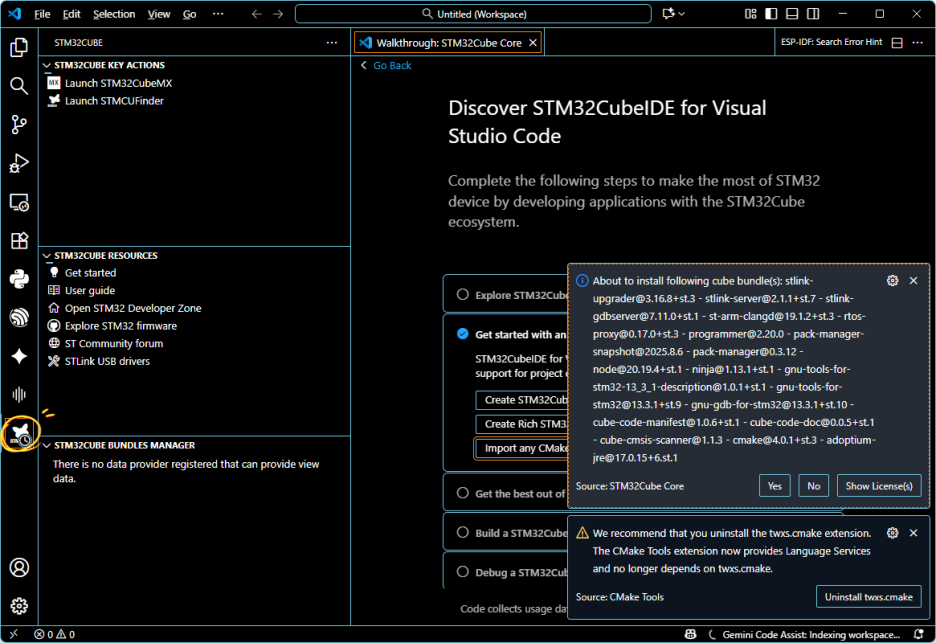Dismiss the twxs.cmake recommendation notification
The height and width of the screenshot is (643, 936).
tap(913, 533)
